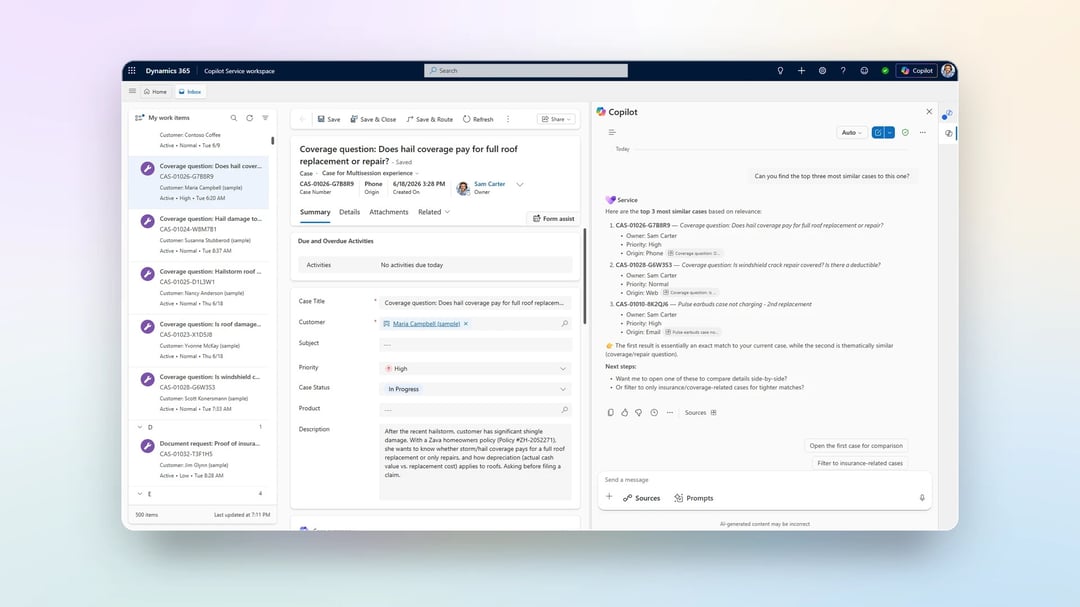The image size is (1080, 607).
Task: Click the green presence status indicator
Action: pos(885,70)
